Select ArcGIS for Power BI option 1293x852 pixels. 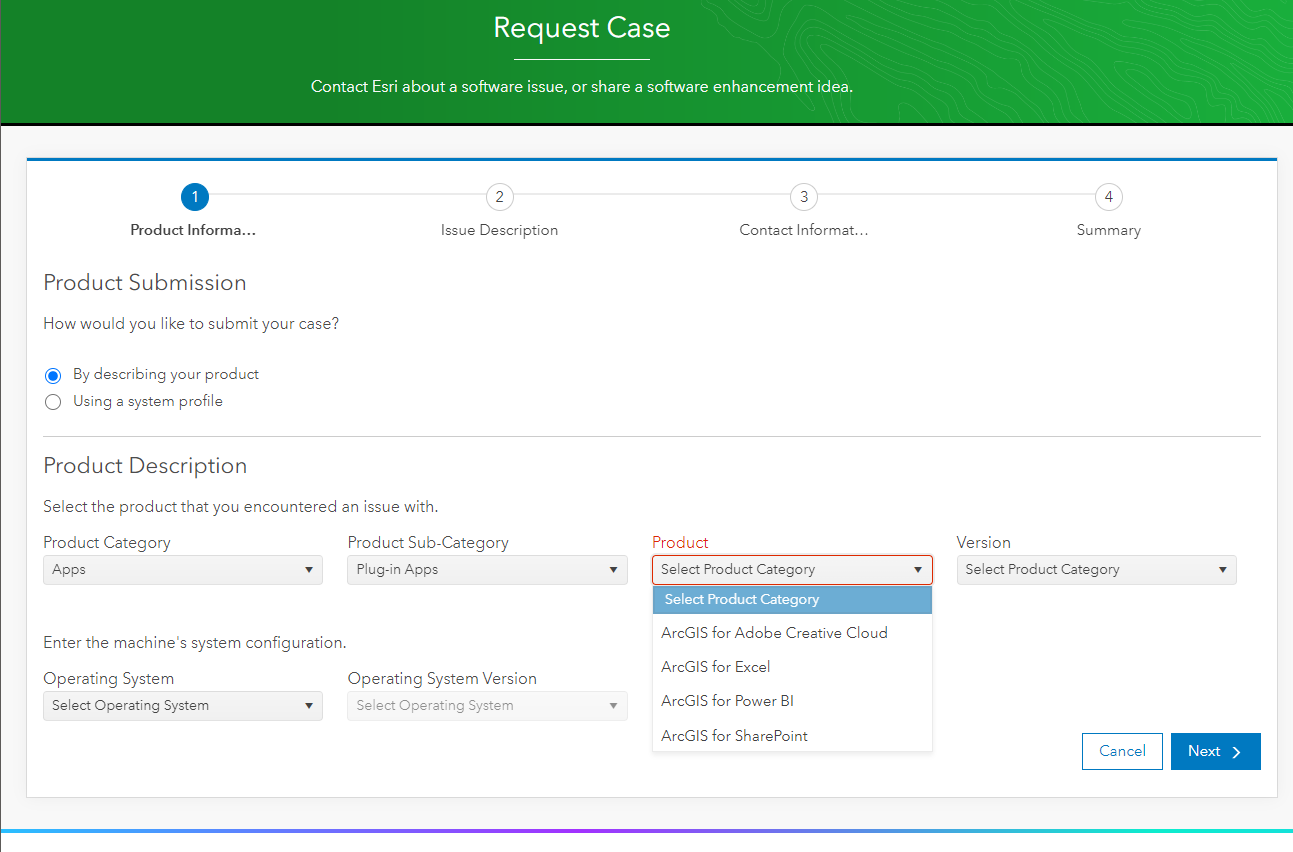(727, 701)
